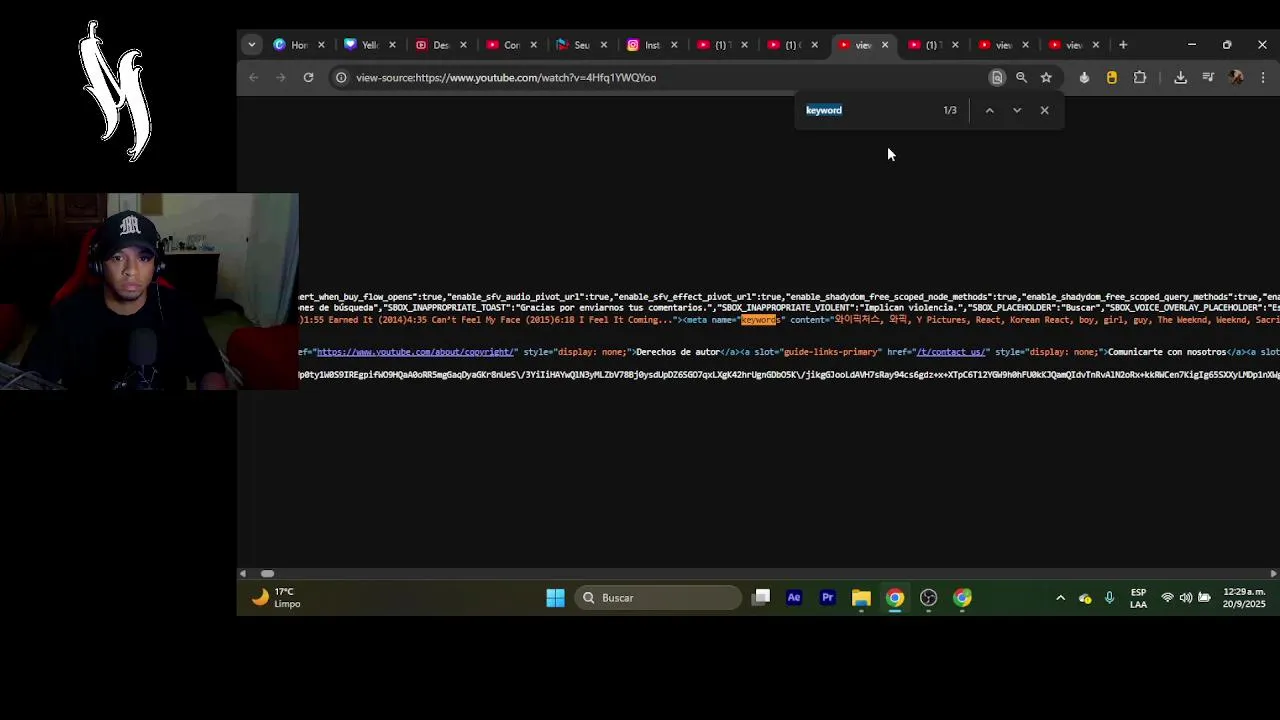1280x720 pixels.
Task: Open a new browser tab
Action: pyautogui.click(x=1123, y=45)
